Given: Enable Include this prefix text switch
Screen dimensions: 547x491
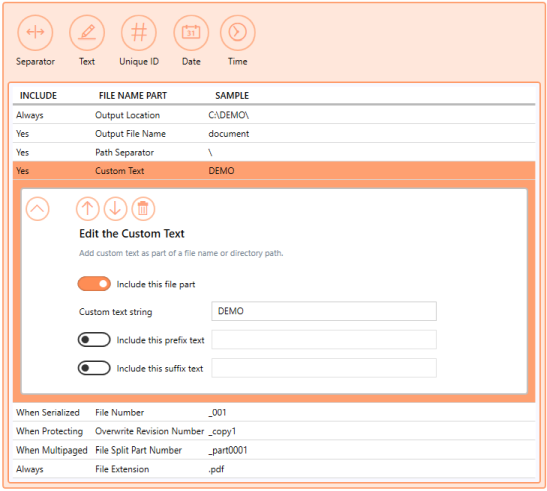Looking at the screenshot, I should tap(94, 340).
